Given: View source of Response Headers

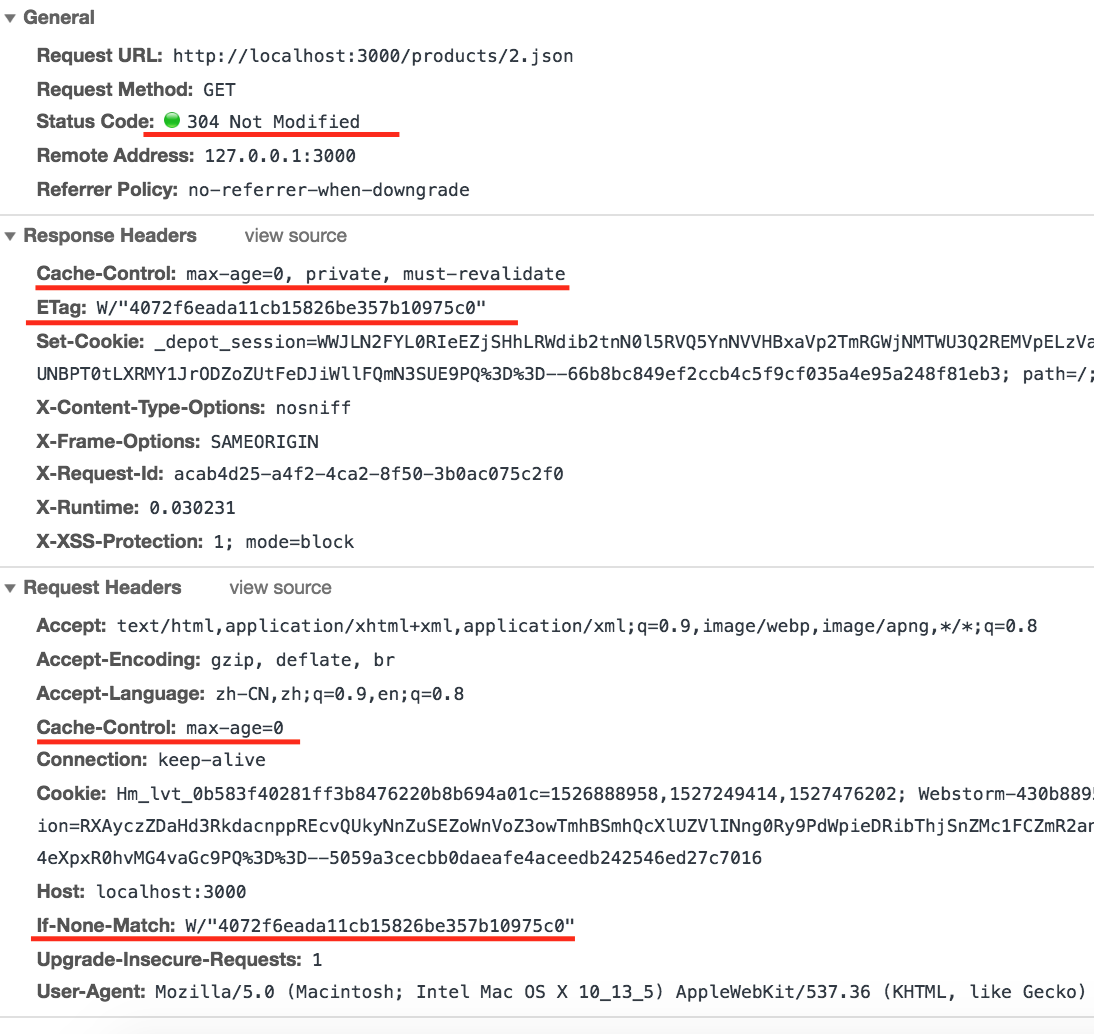Looking at the screenshot, I should point(295,236).
